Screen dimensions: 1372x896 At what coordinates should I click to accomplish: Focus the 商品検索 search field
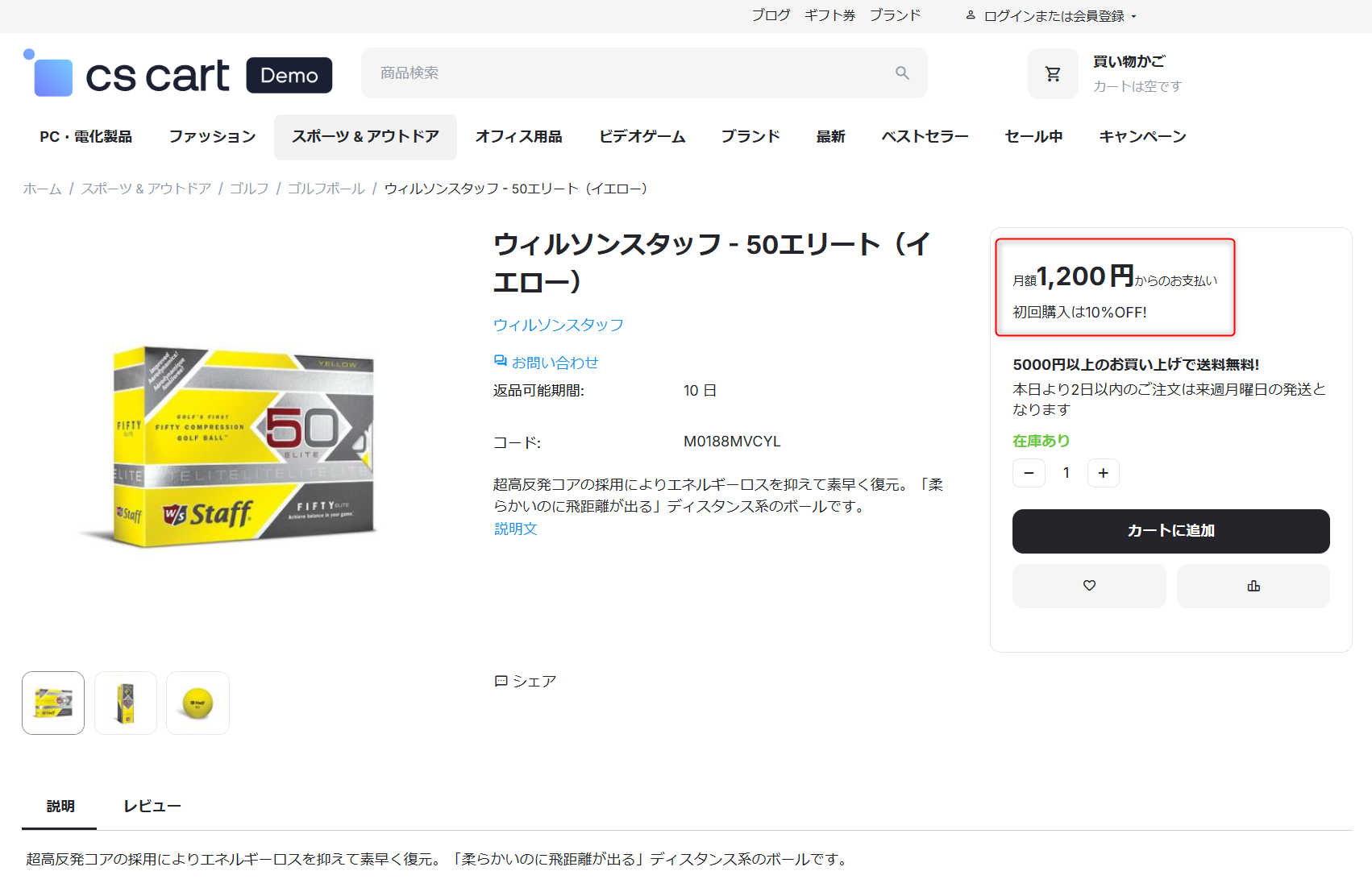click(x=629, y=73)
